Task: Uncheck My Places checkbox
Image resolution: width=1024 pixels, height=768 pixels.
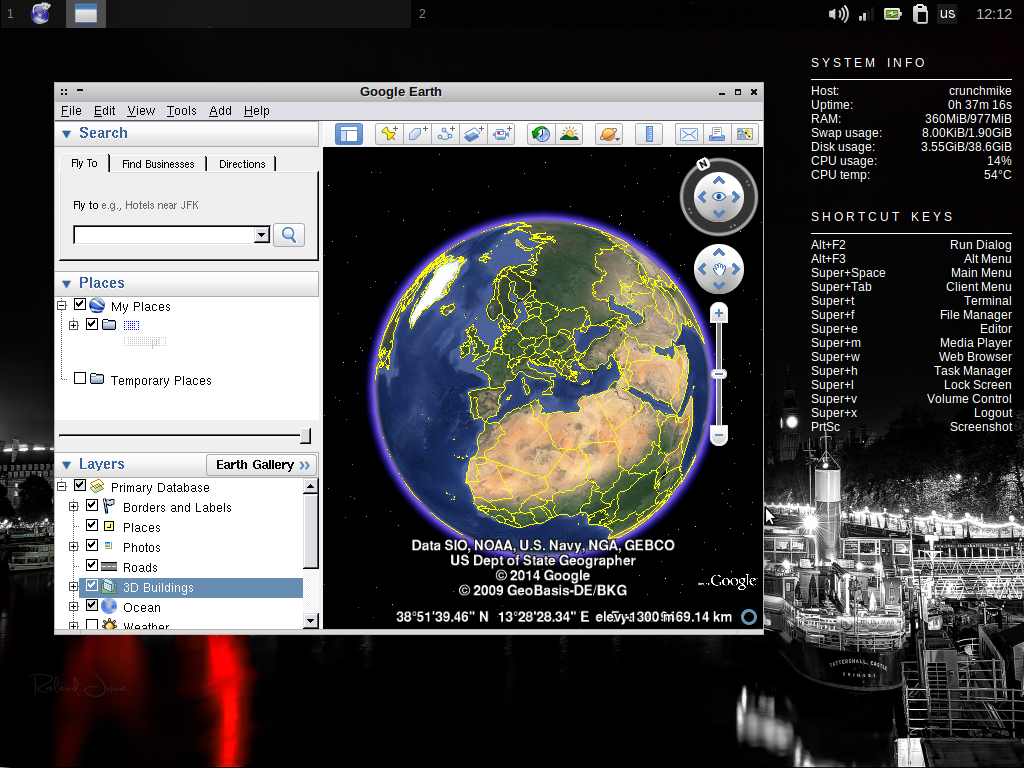Action: [x=80, y=304]
